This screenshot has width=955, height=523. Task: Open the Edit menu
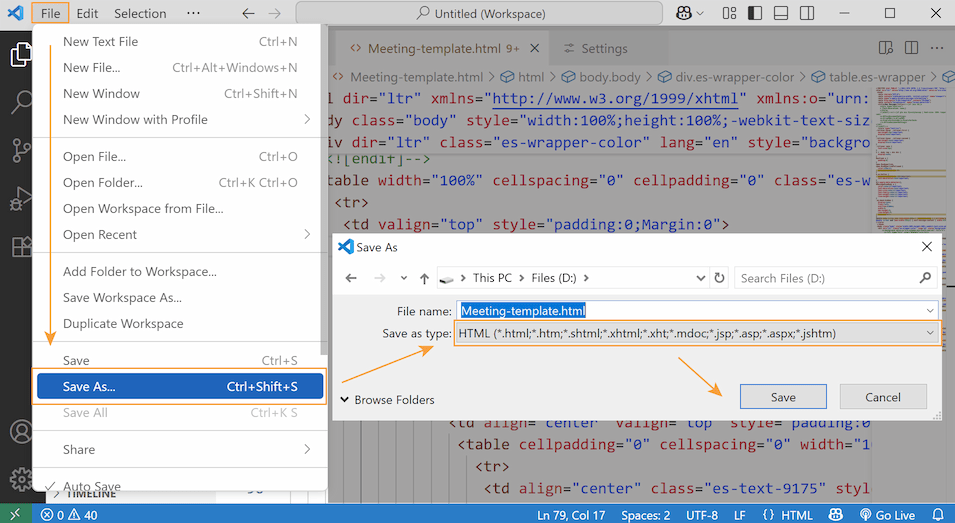[87, 13]
